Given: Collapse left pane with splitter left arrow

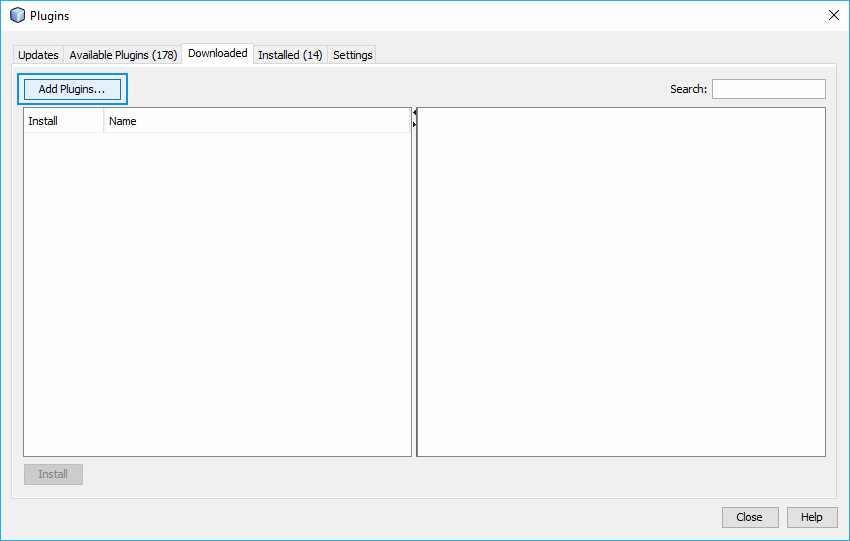Looking at the screenshot, I should pyautogui.click(x=414, y=114).
